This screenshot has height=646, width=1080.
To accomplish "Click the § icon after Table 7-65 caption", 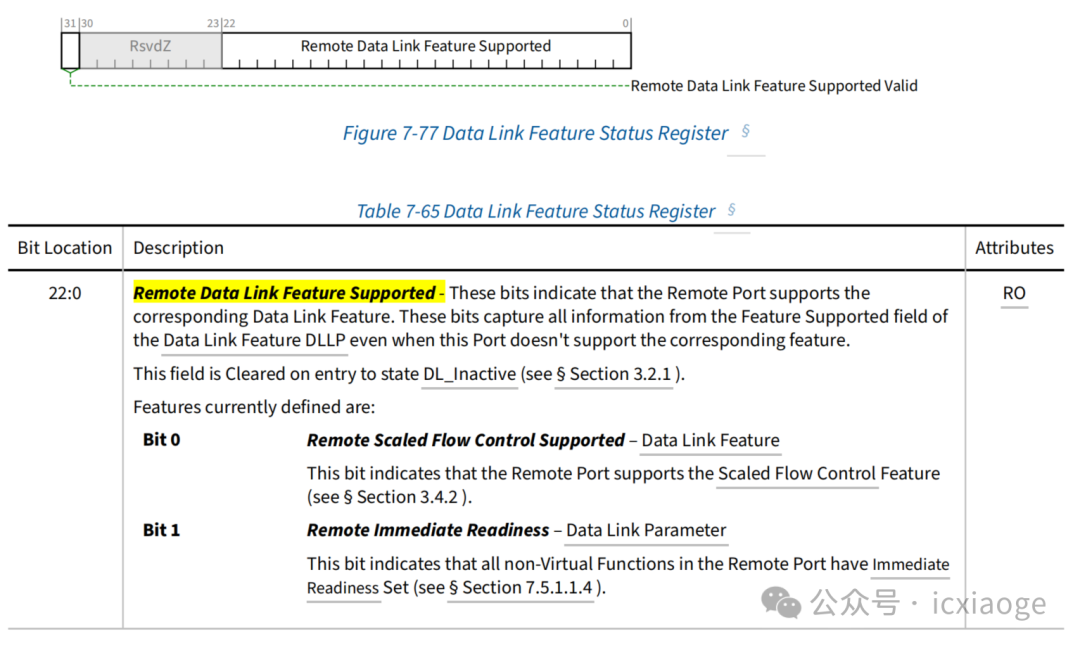I will [732, 209].
